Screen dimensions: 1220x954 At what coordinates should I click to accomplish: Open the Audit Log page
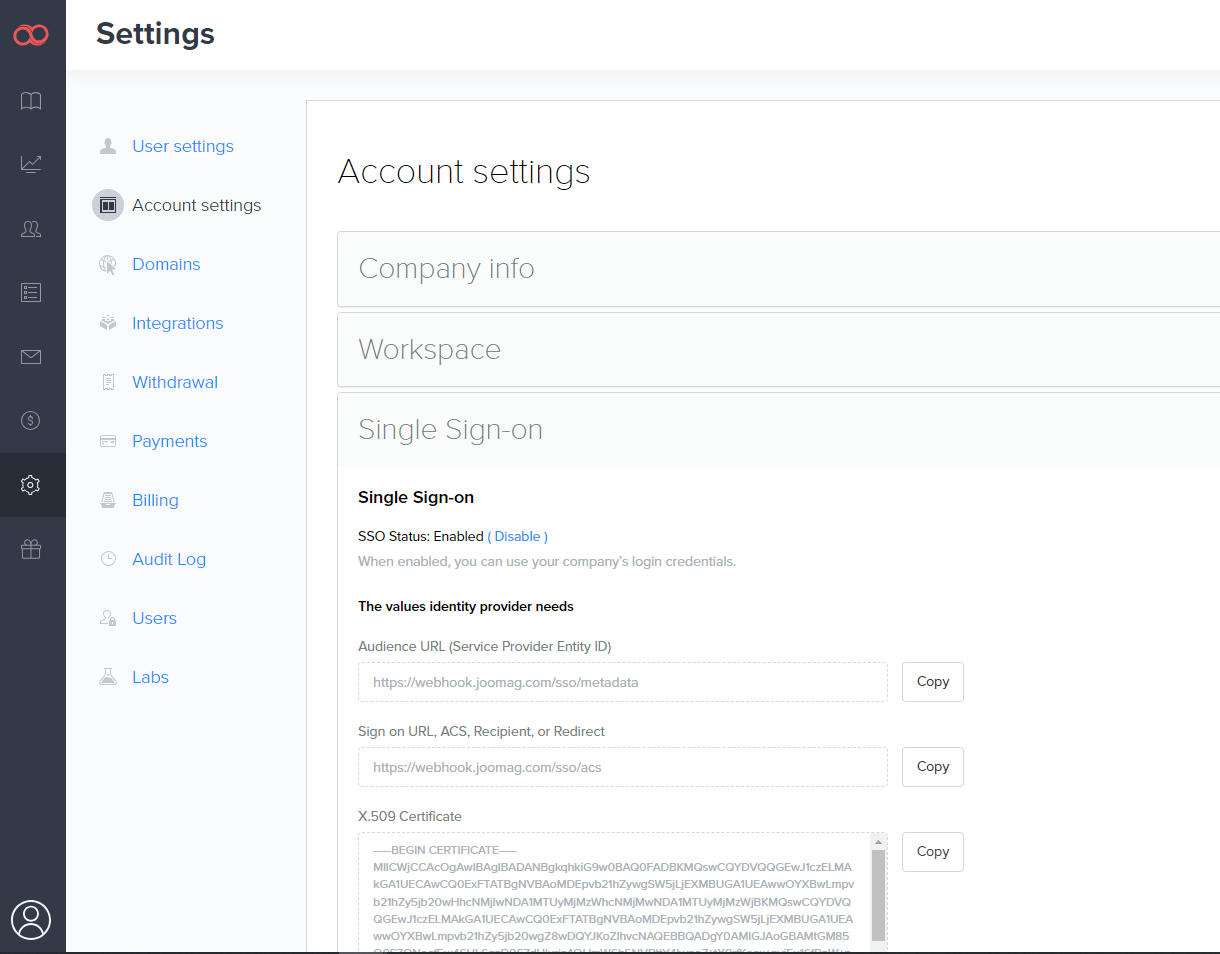tap(168, 559)
